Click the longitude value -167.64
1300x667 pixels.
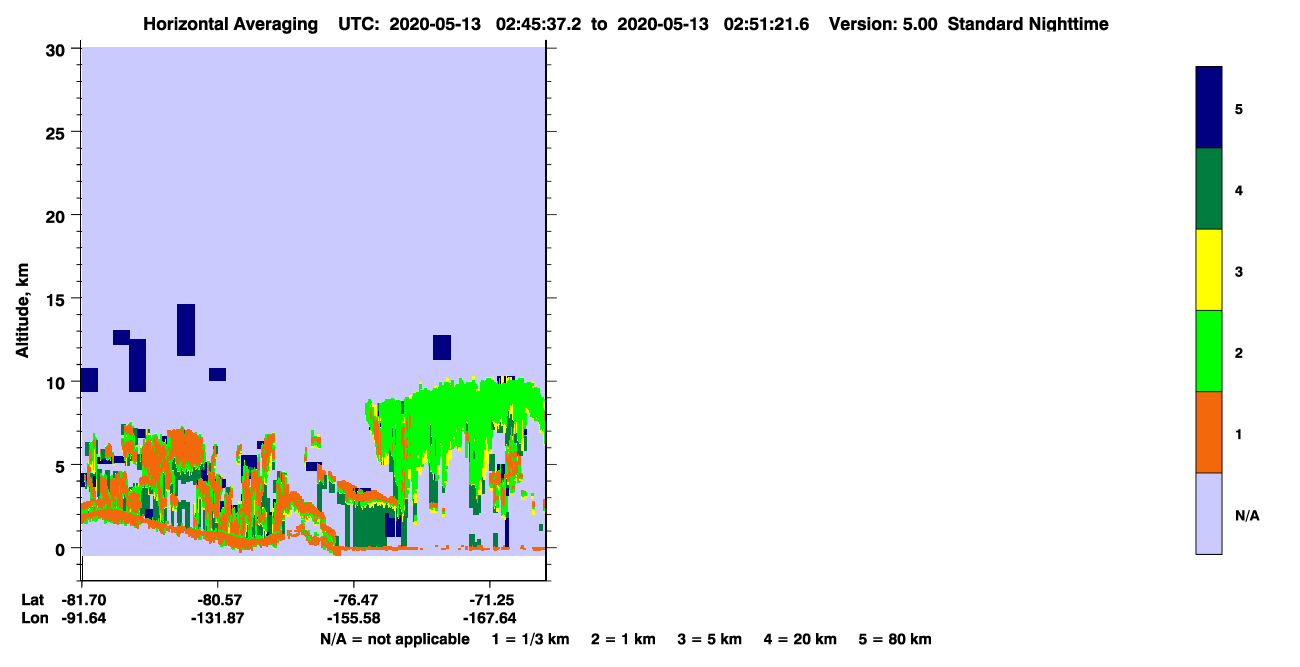[489, 618]
